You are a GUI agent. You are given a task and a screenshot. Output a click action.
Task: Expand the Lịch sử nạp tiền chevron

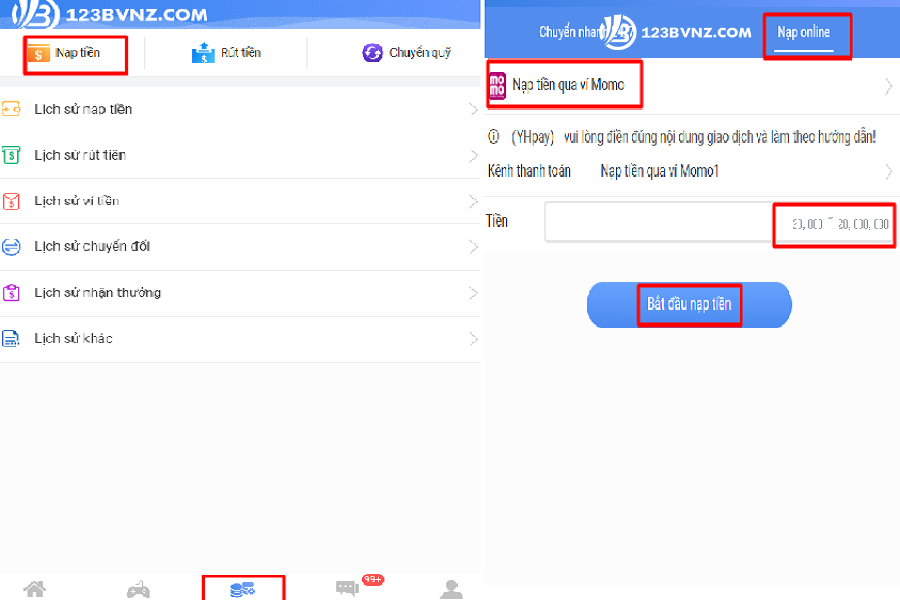473,109
